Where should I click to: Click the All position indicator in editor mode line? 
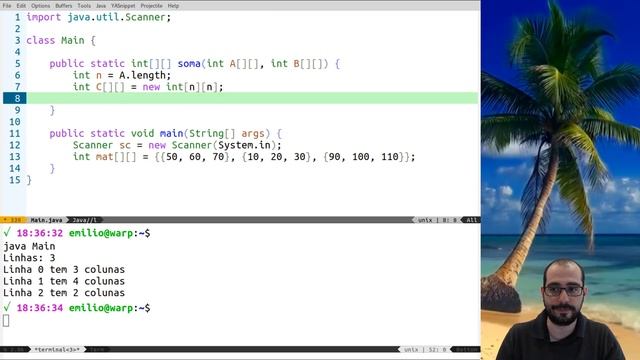[x=471, y=220]
